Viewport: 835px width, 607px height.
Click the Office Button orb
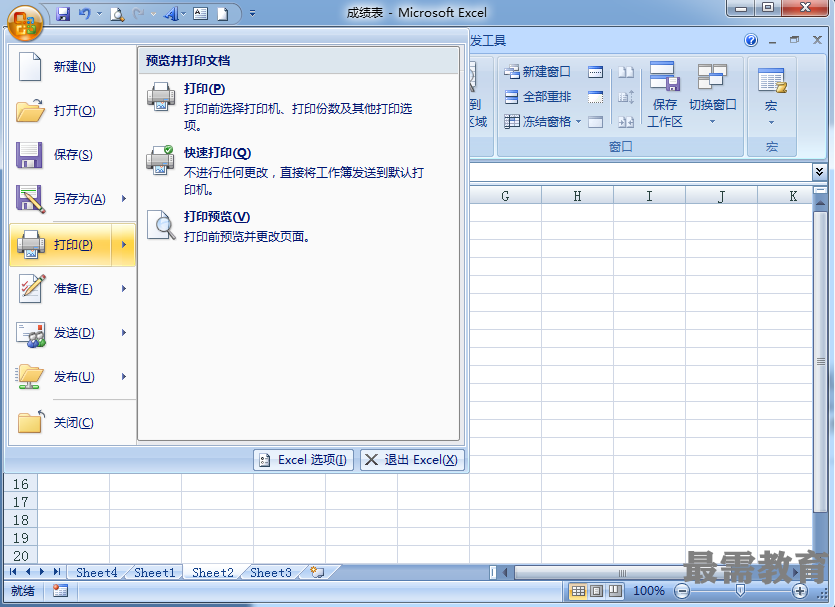tap(24, 23)
